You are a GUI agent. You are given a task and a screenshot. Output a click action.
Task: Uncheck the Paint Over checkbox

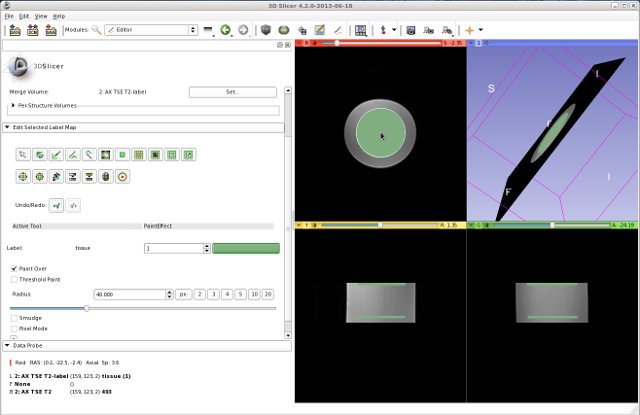click(x=14, y=268)
